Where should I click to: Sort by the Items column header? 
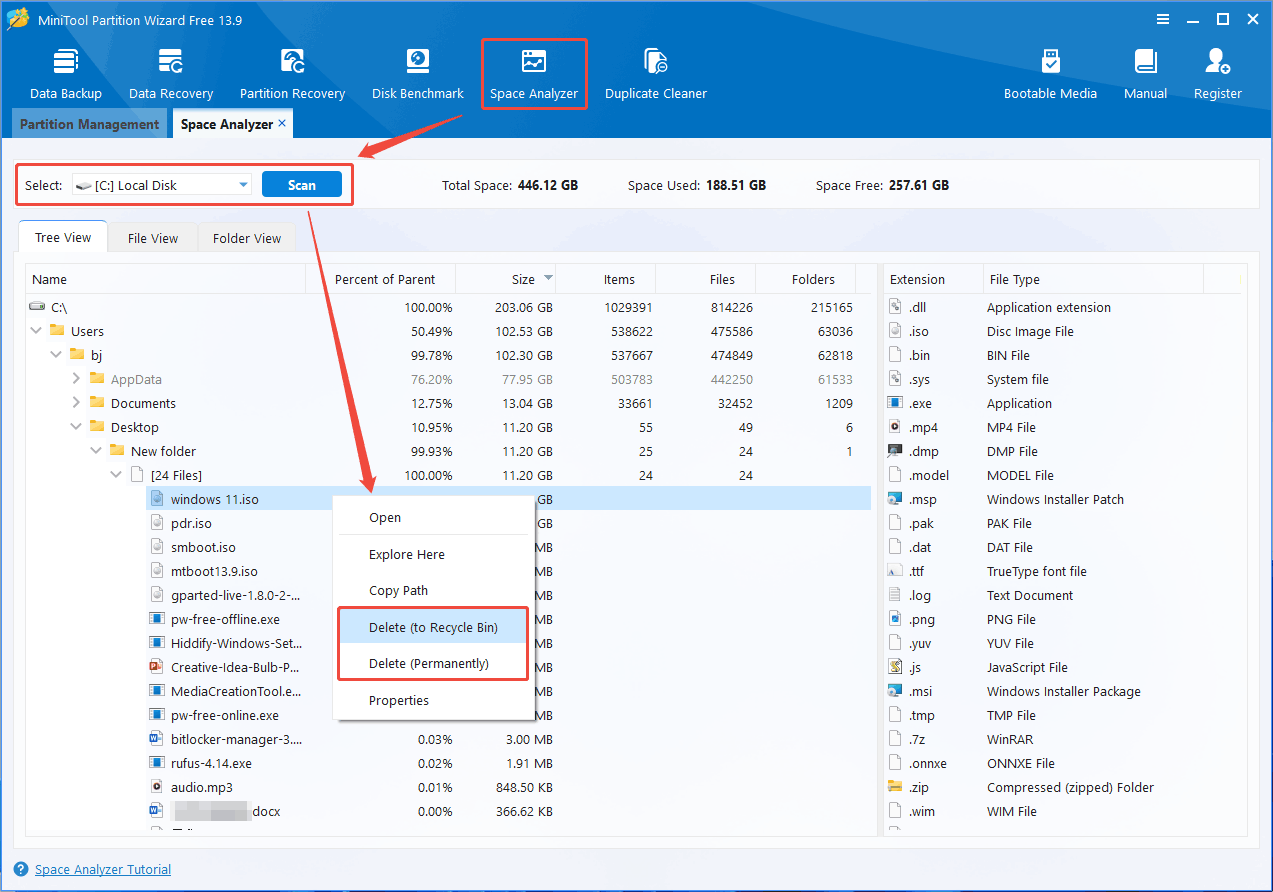coord(605,279)
